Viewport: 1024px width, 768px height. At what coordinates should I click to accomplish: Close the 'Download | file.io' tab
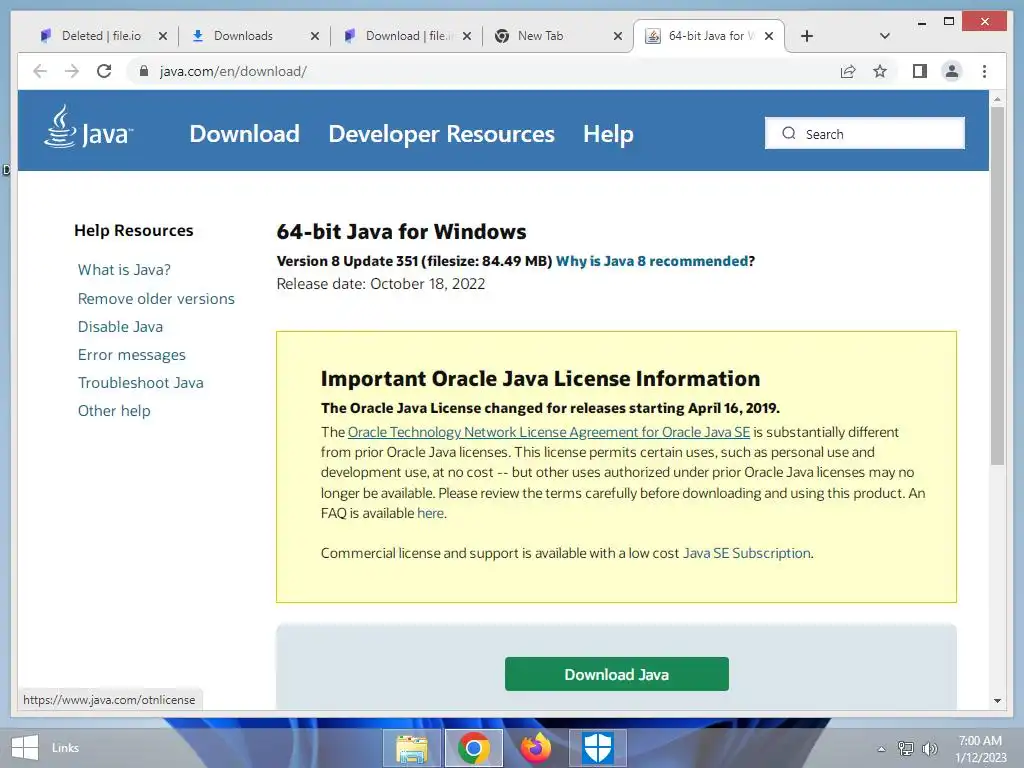pyautogui.click(x=467, y=36)
